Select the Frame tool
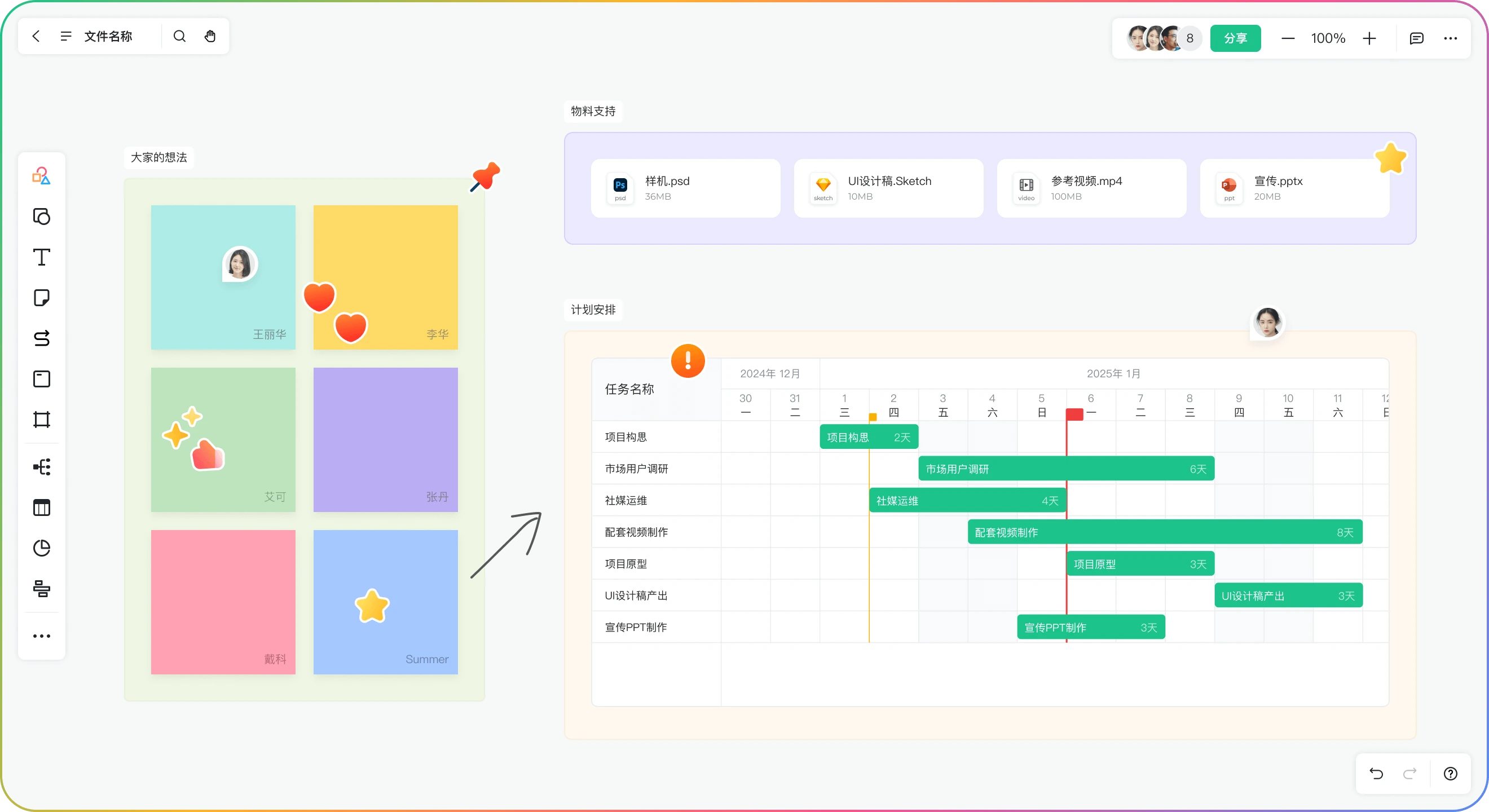 point(41,420)
